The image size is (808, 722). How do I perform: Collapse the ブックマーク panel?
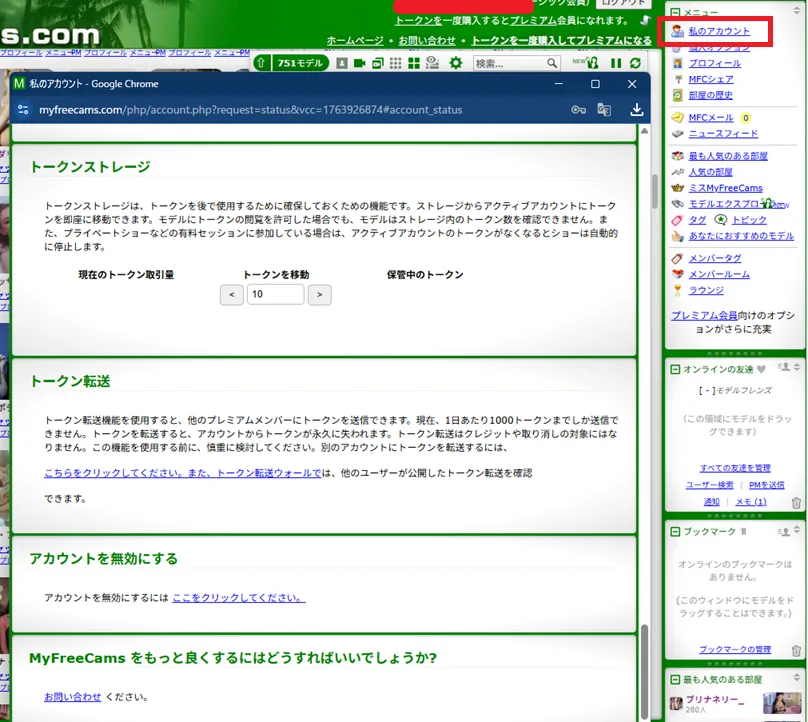(676, 532)
